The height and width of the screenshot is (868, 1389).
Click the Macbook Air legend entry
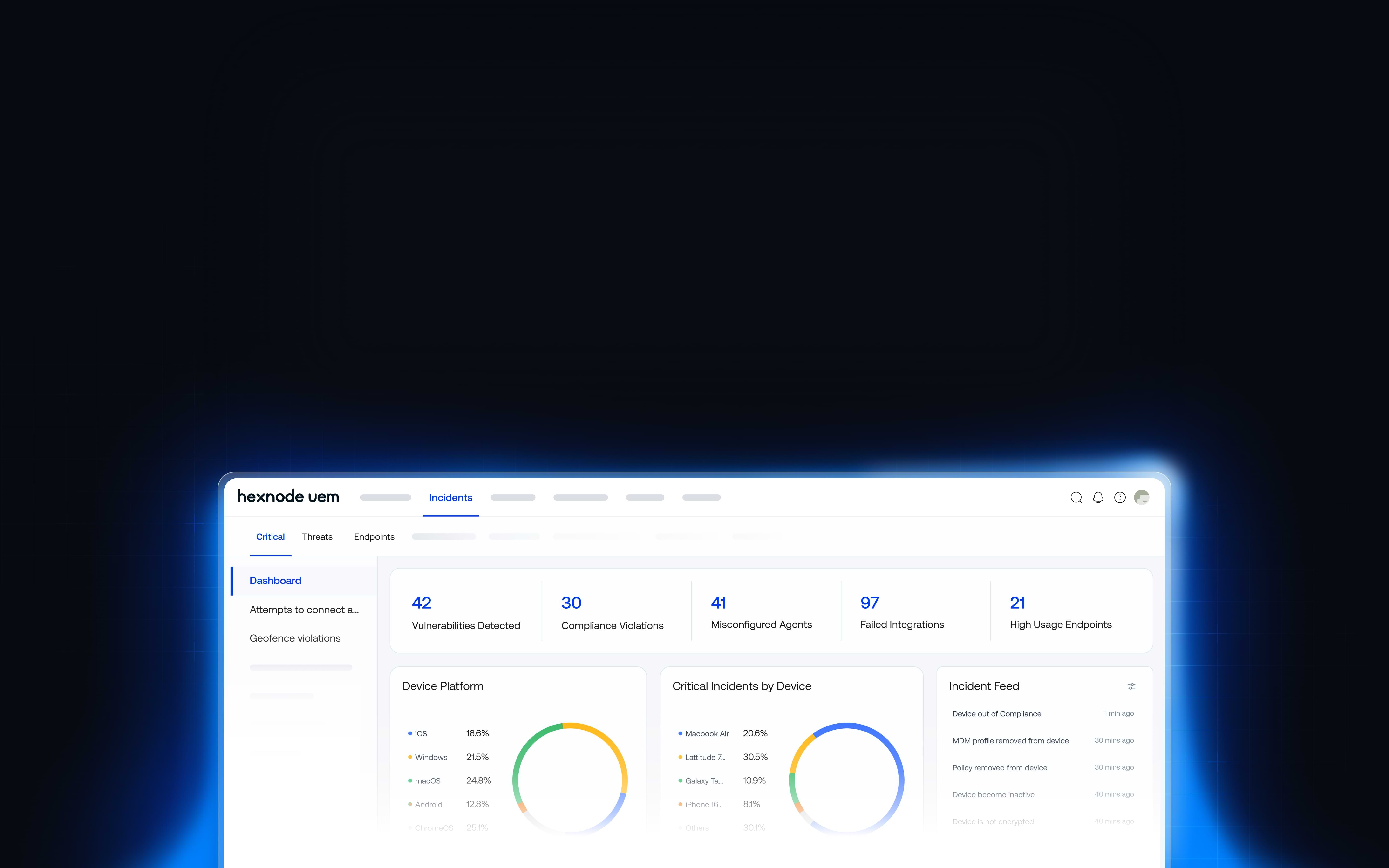pos(707,734)
